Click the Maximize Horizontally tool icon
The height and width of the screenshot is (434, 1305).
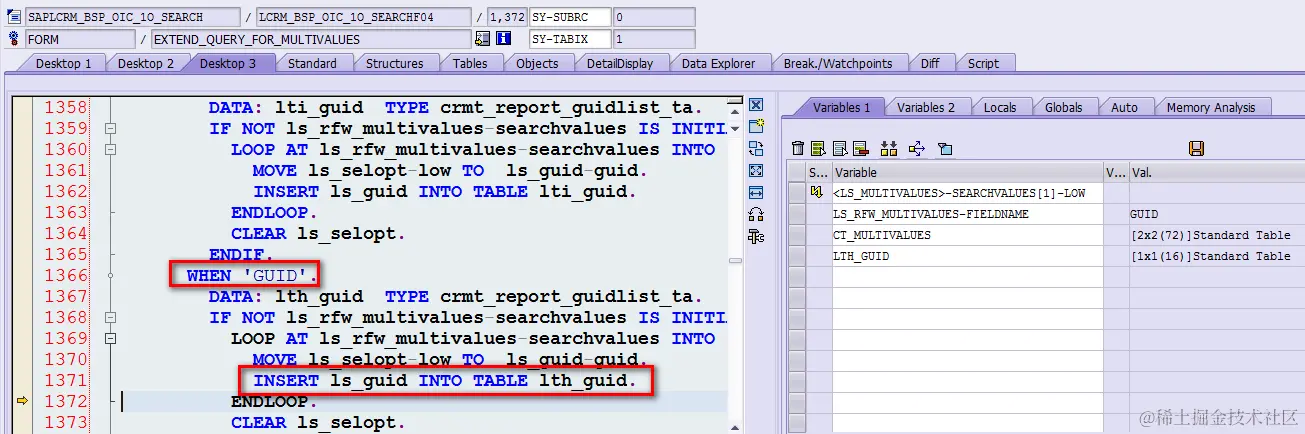pos(756,193)
